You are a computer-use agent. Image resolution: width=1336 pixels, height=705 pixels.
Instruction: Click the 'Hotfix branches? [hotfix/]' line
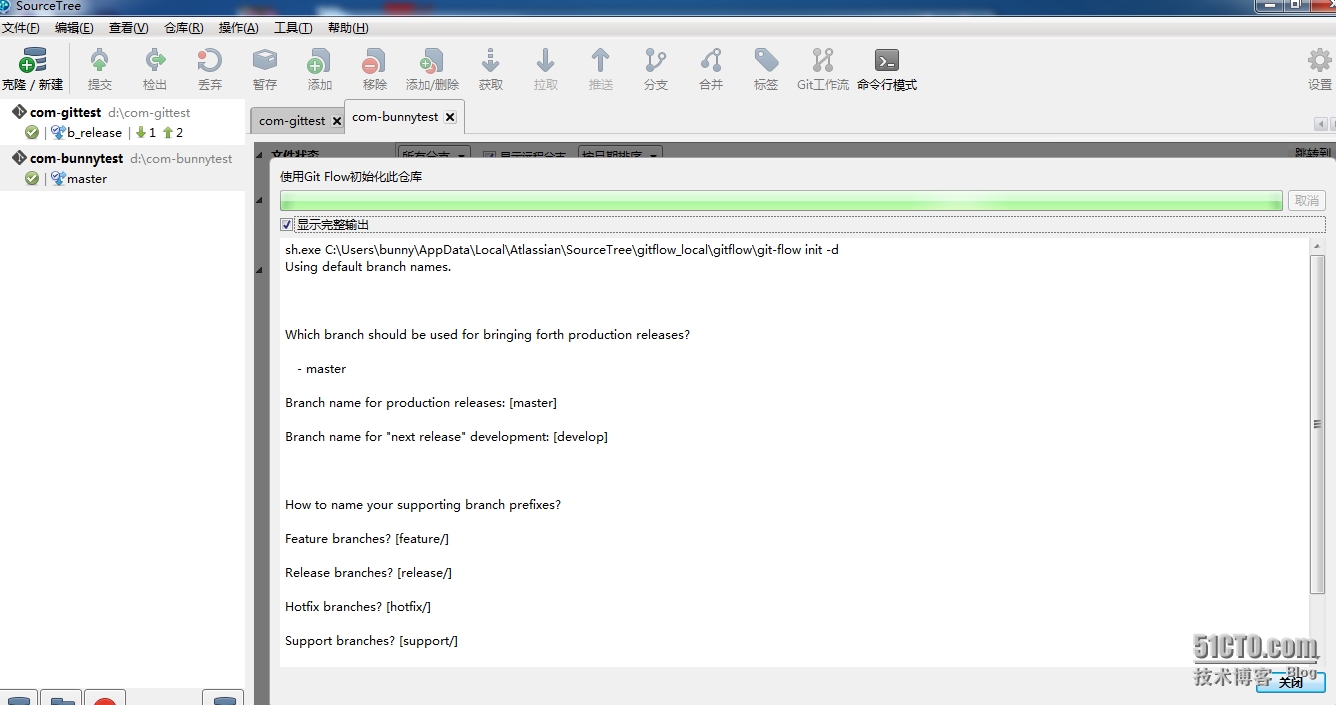click(358, 607)
